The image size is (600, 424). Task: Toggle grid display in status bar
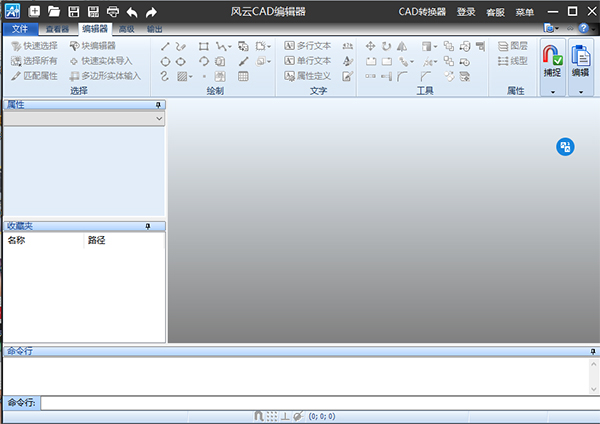(x=271, y=415)
